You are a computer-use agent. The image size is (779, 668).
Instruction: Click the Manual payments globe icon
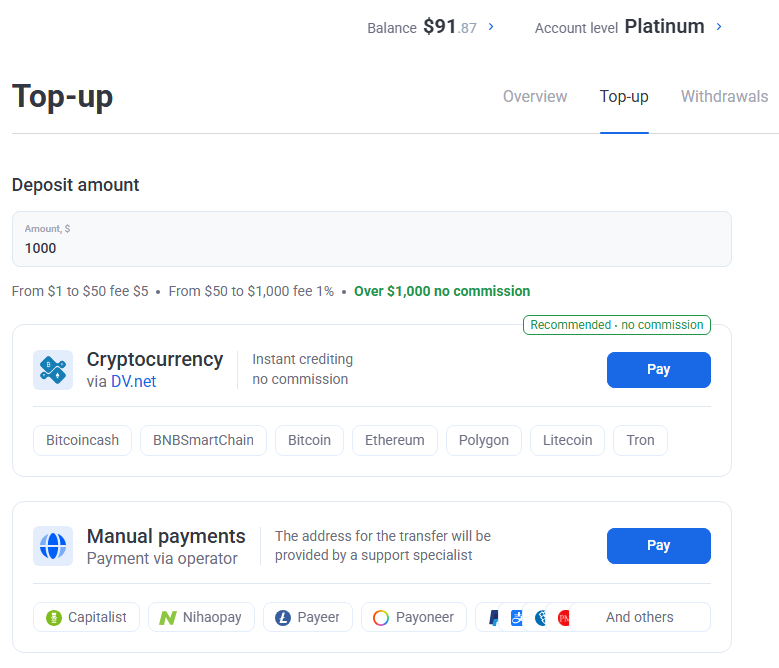53,546
